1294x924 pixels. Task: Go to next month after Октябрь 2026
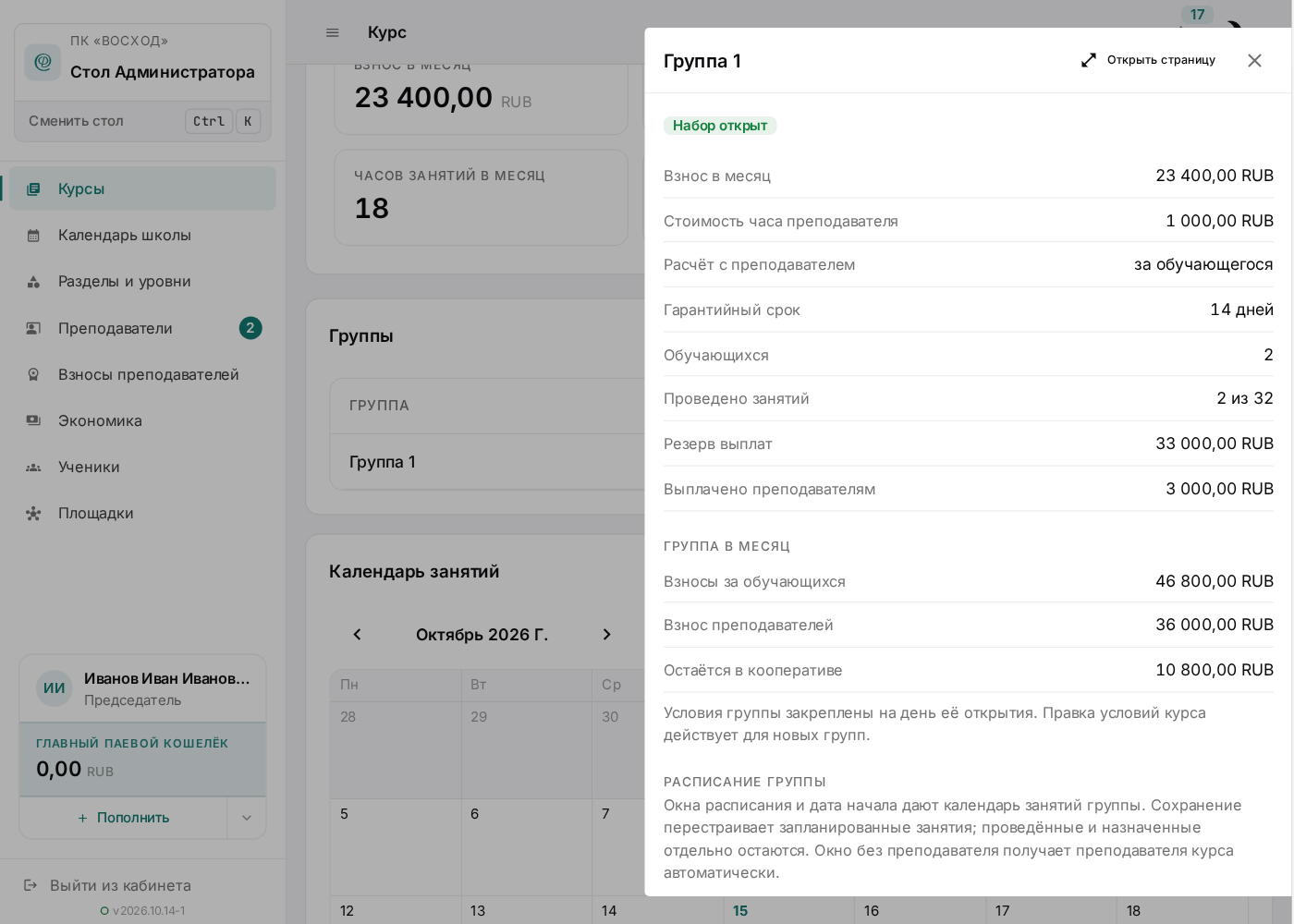[x=606, y=634]
